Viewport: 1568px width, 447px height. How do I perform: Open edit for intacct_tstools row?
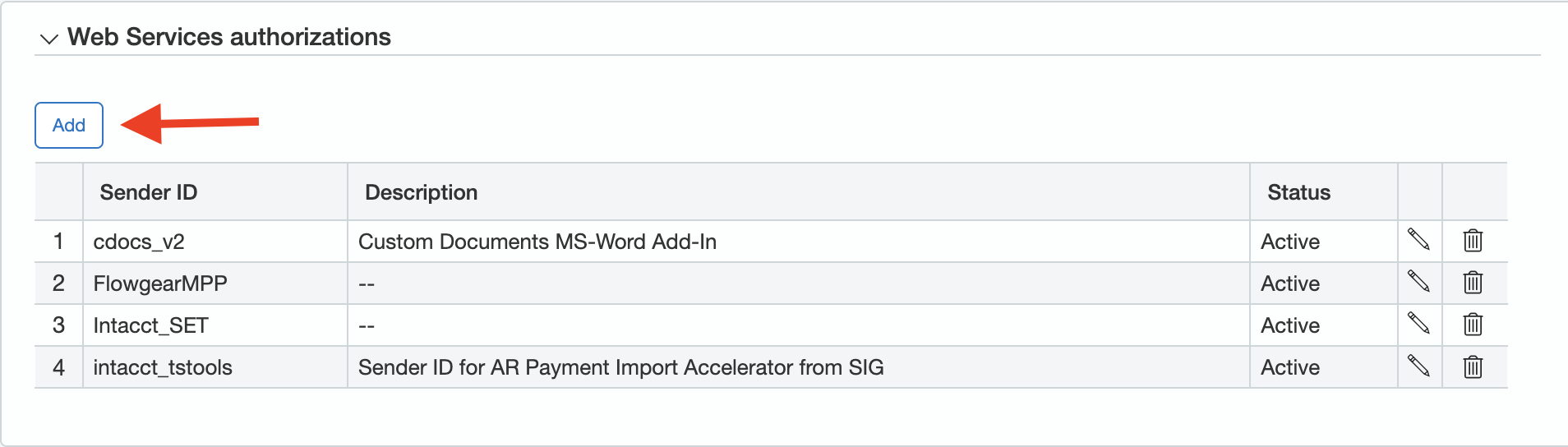tap(1418, 366)
